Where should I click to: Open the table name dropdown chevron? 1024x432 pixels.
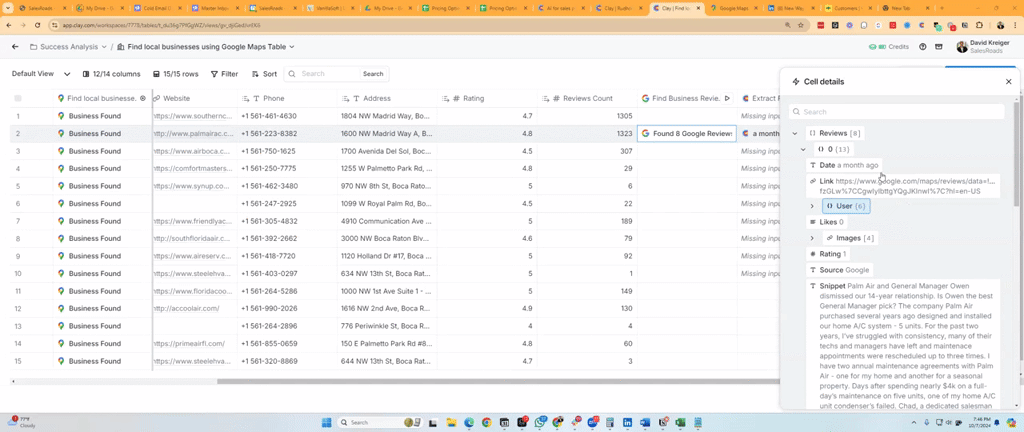(292, 47)
